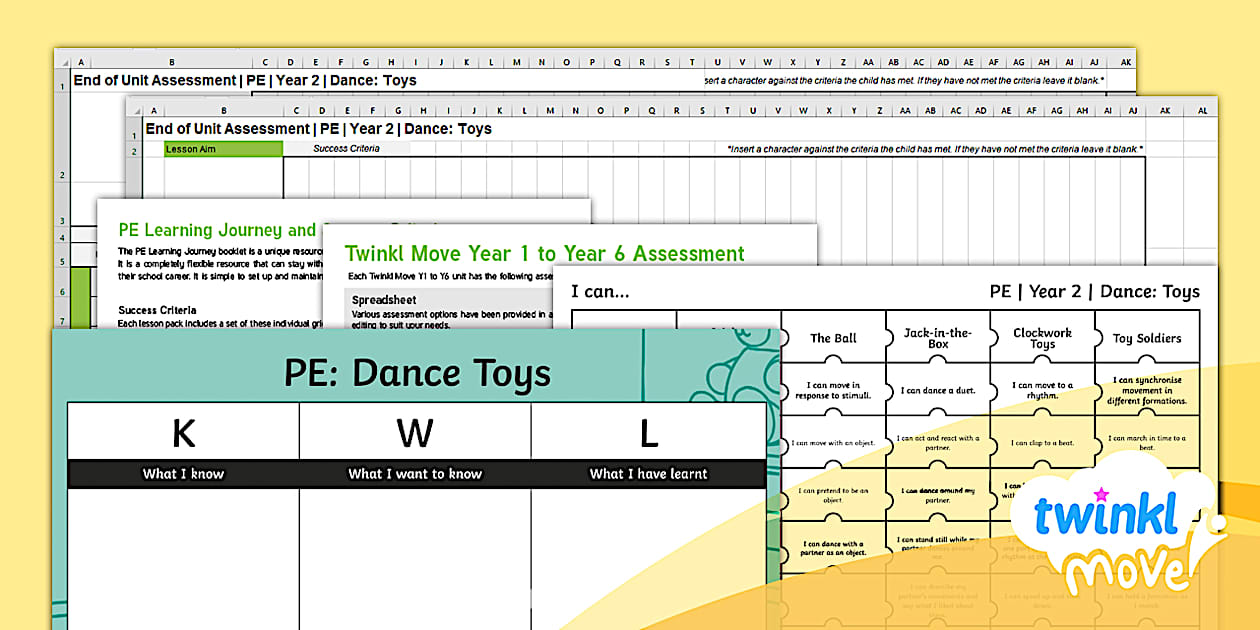Select column AL header in the front spreadsheet
Image resolution: width=1260 pixels, height=630 pixels.
tap(1201, 110)
